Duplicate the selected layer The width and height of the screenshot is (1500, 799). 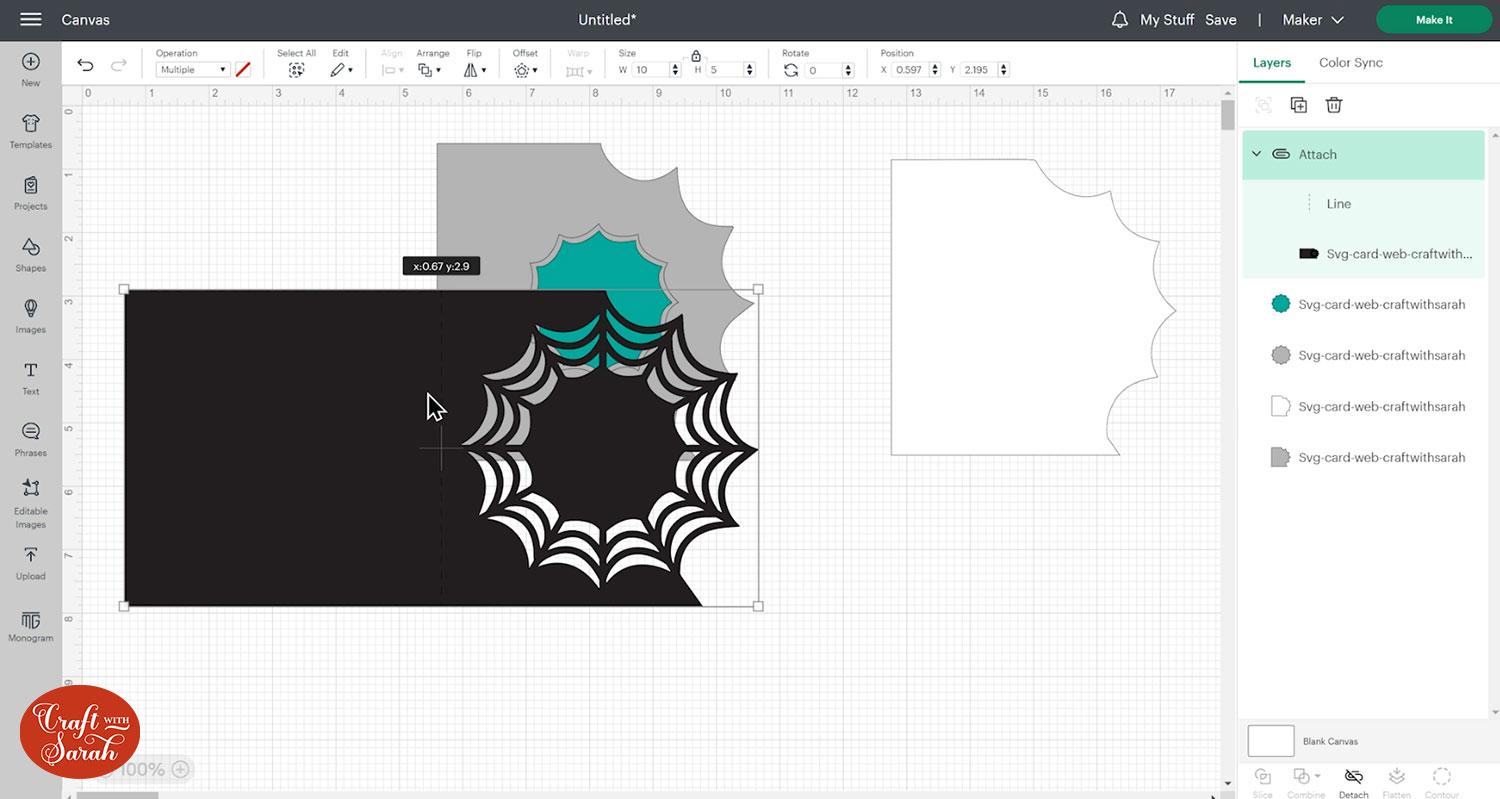(1299, 105)
